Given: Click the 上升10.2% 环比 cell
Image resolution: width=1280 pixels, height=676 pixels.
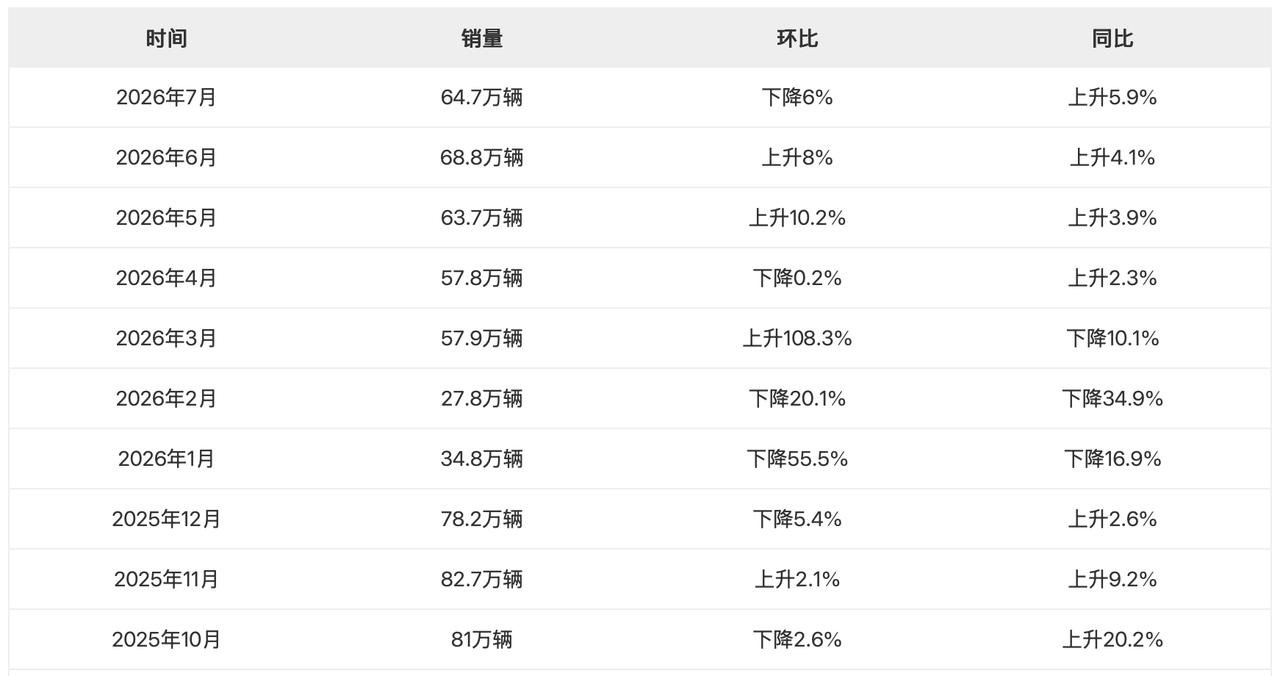Looking at the screenshot, I should click(x=797, y=218).
